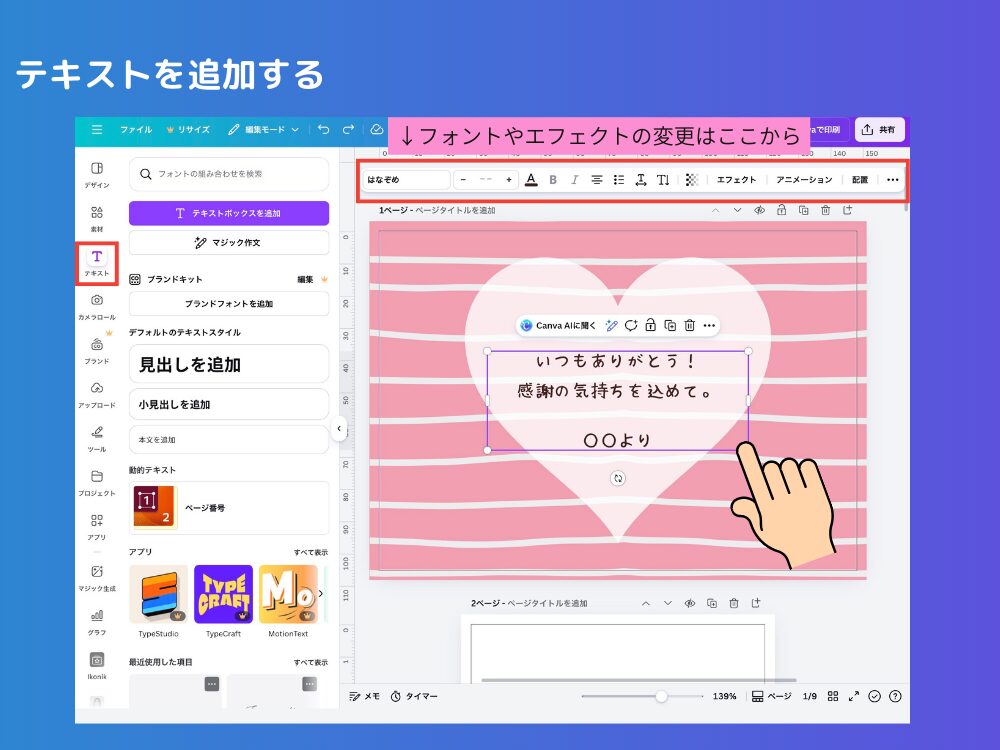Viewport: 1000px width, 750px height.
Task: Adjust the zoom slider at the bottom
Action: click(662, 696)
